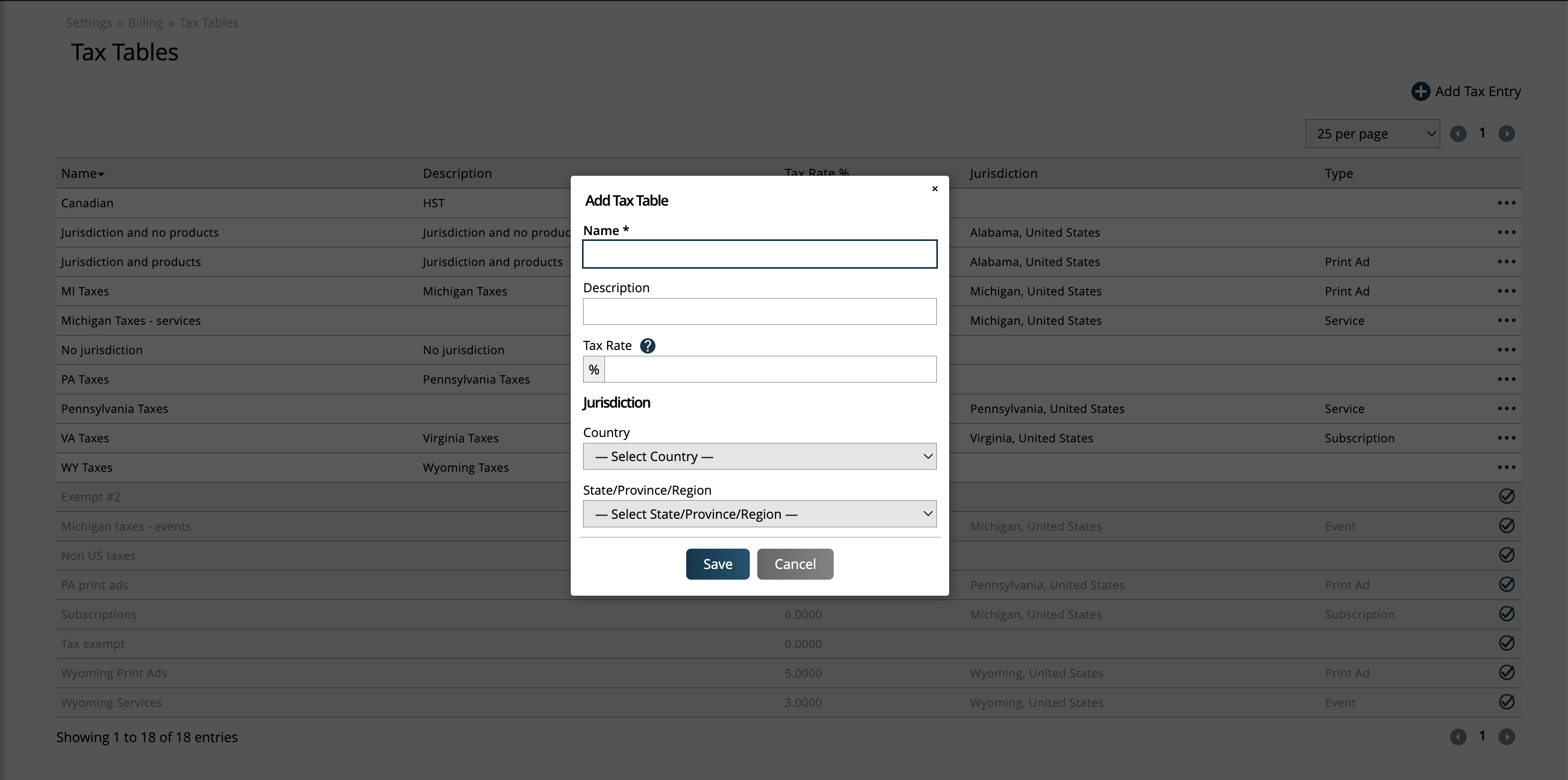Open actions menu for Canadian row
Screen dimensions: 1568x780
(x=1506, y=202)
